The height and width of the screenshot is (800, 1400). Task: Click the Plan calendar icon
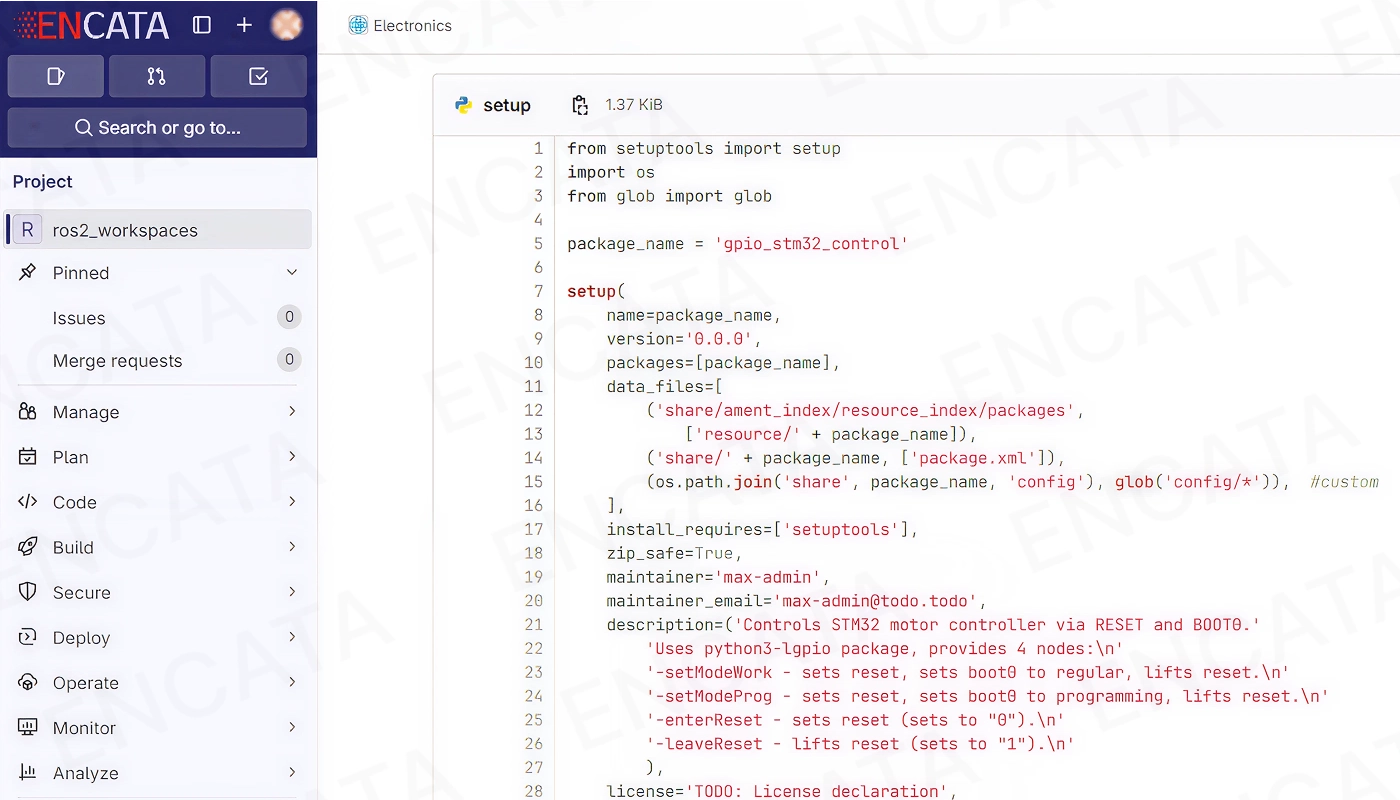[x=28, y=457]
